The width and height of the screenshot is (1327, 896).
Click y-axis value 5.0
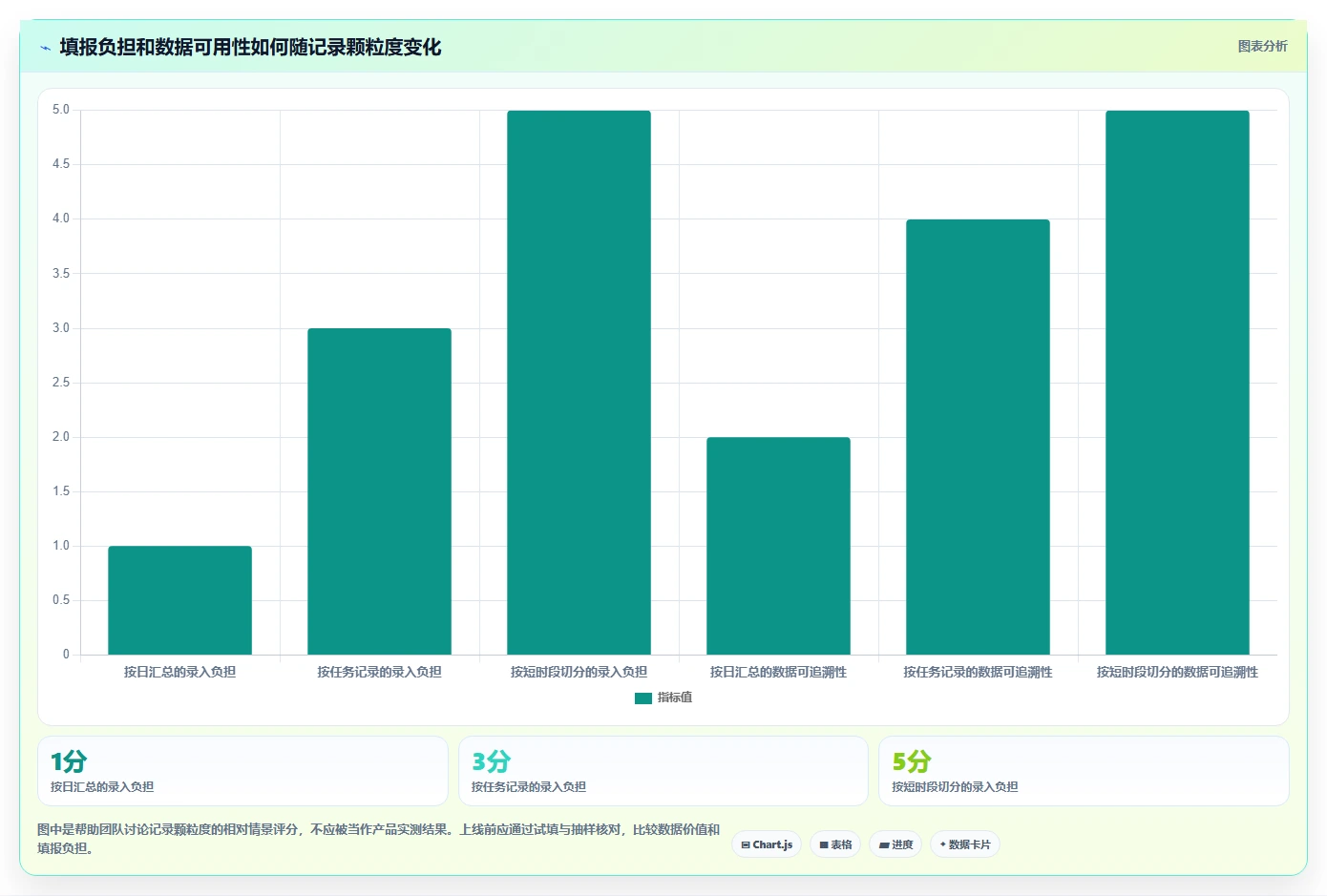coord(61,110)
